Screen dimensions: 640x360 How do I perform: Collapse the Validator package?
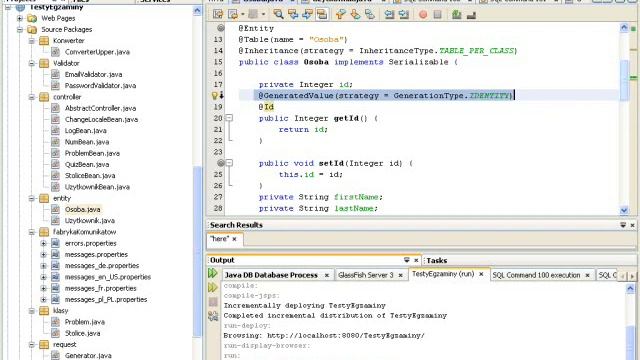(31, 63)
